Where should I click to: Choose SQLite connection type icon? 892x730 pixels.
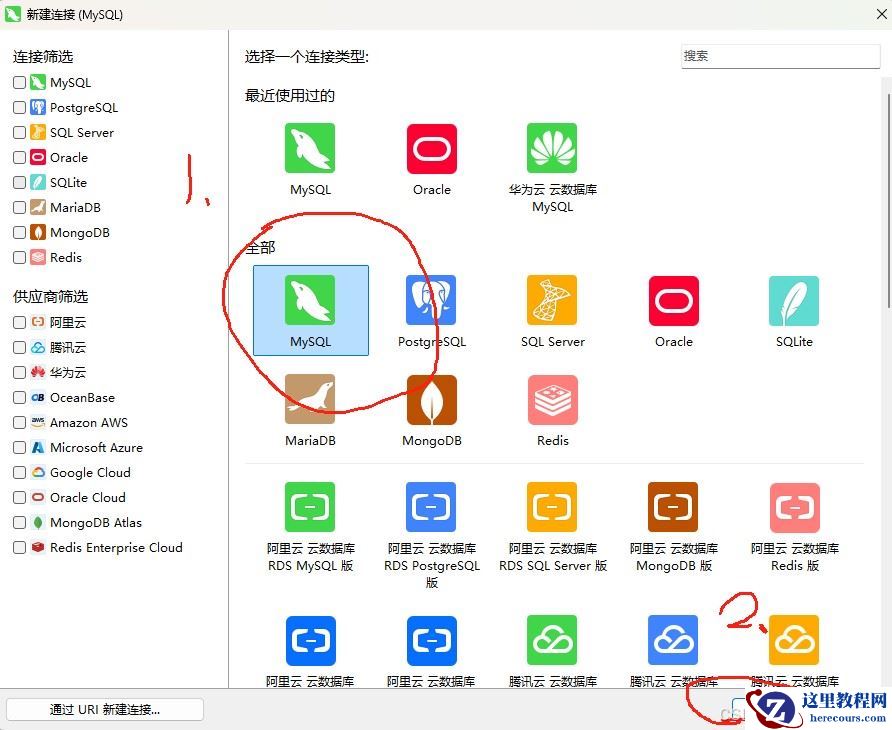(x=794, y=300)
